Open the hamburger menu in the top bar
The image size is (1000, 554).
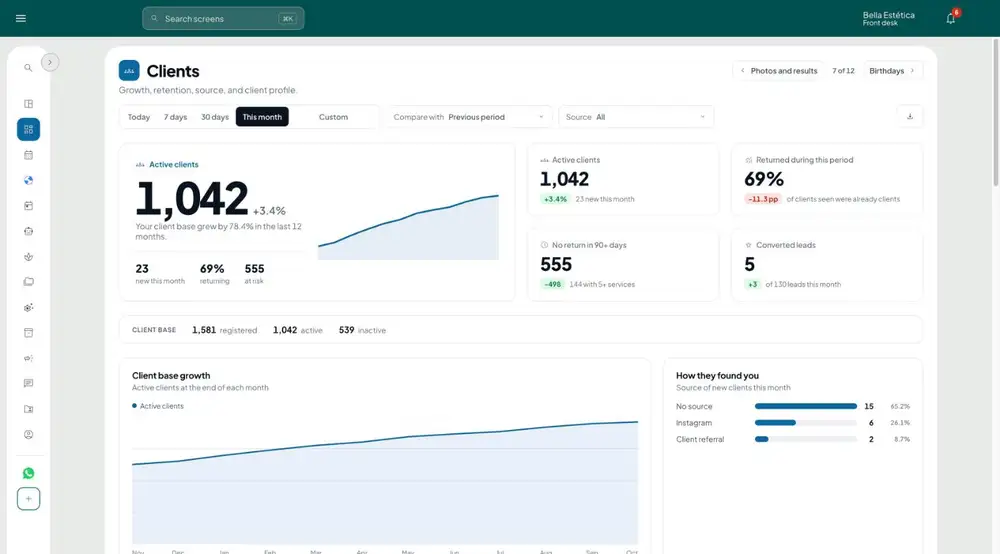20,18
